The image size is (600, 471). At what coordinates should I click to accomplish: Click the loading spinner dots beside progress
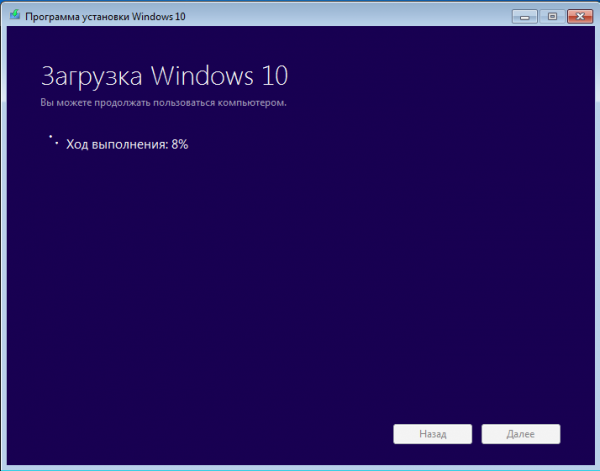coord(54,140)
